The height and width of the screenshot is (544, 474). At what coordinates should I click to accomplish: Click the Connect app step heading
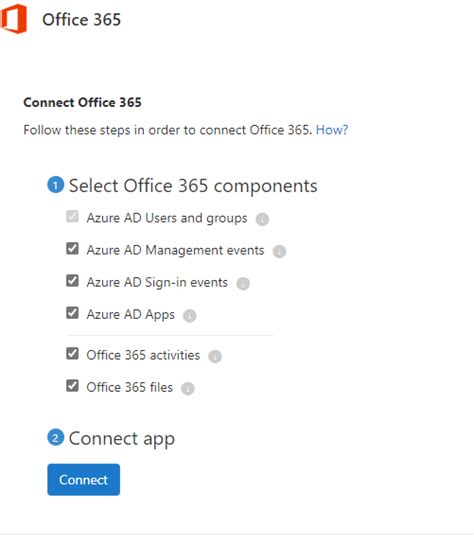pyautogui.click(x=122, y=439)
